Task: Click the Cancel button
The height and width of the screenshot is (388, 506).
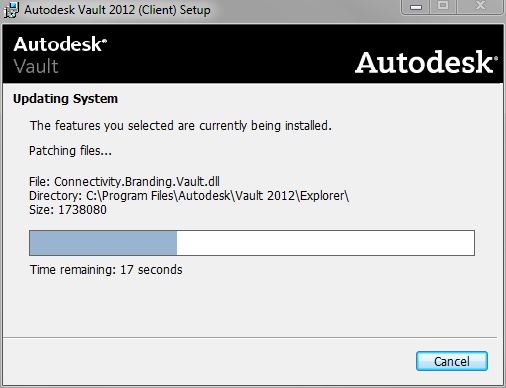Action: tap(452, 361)
